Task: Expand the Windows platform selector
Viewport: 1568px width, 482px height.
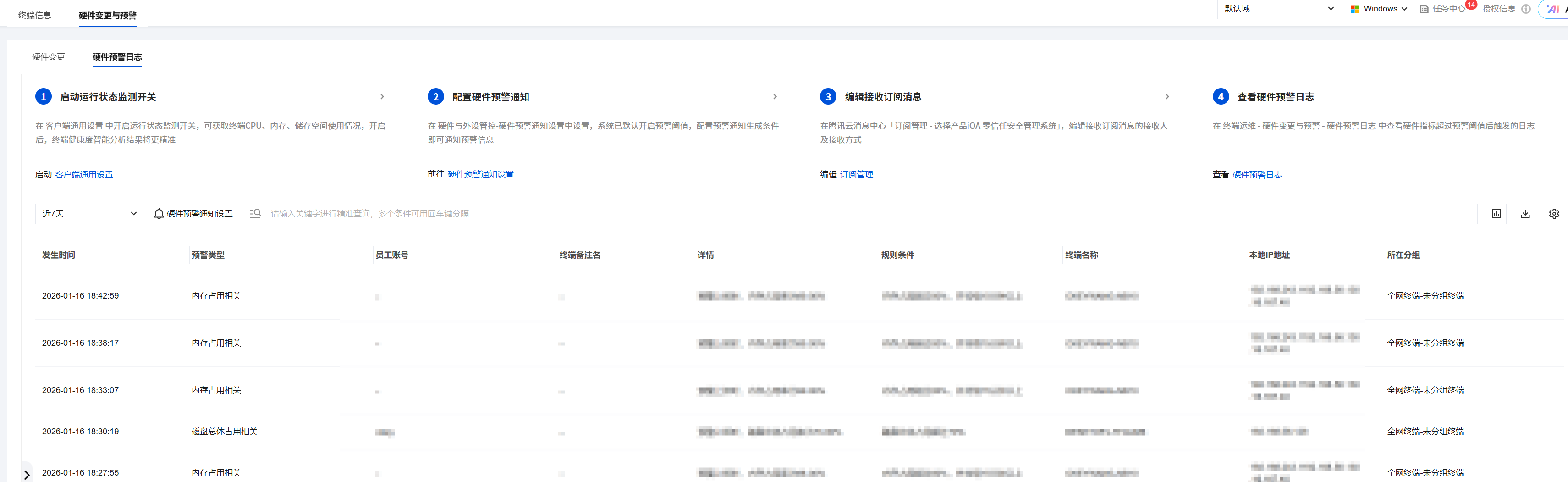Action: click(1379, 9)
